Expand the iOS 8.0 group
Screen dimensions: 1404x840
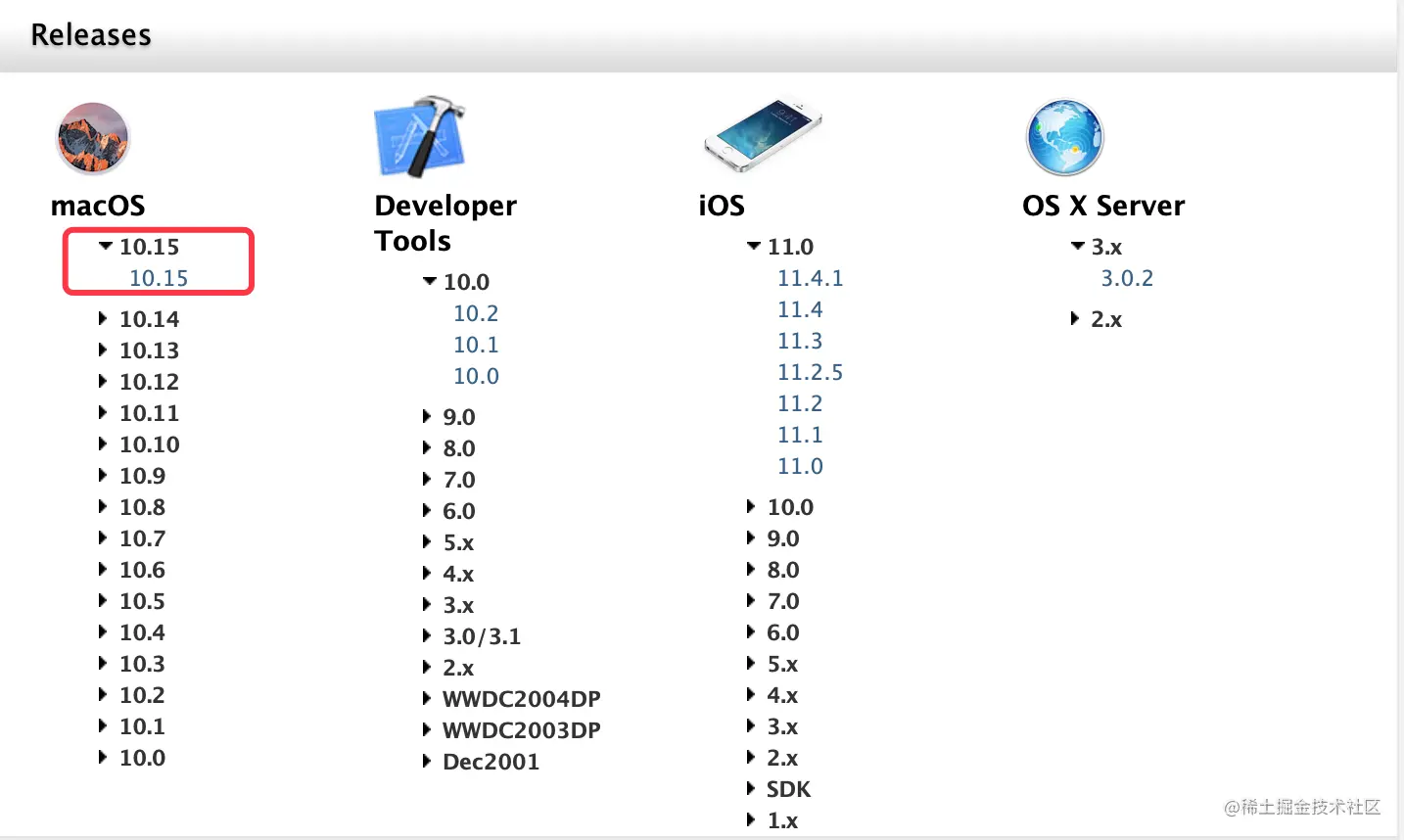click(751, 569)
